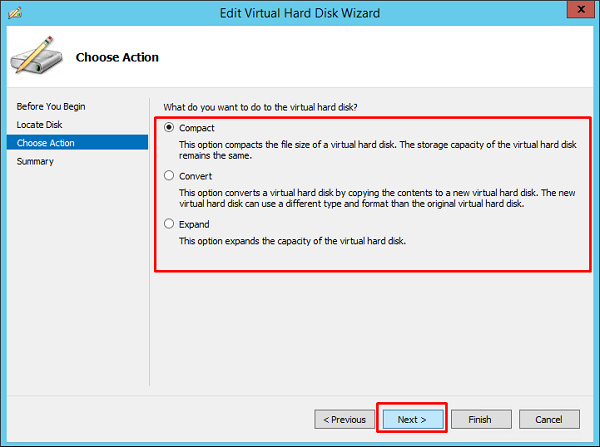Click the window title text

tap(299, 12)
